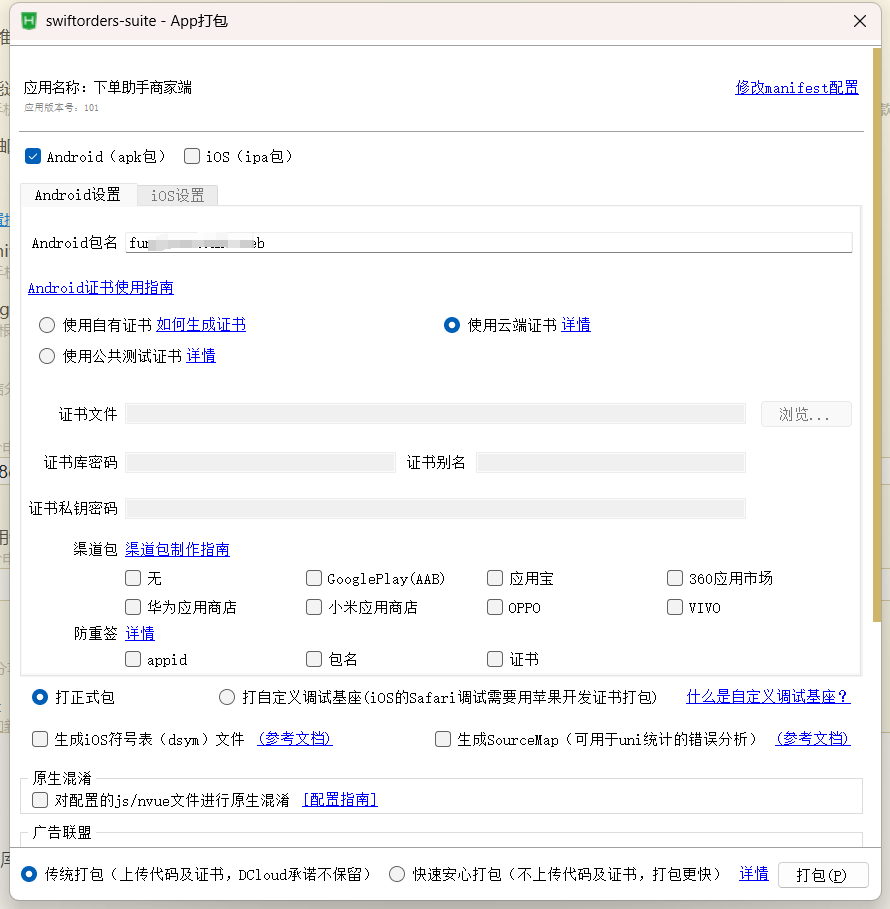Close the App打包 dialog window
This screenshot has height=909, width=890.
[x=859, y=20]
